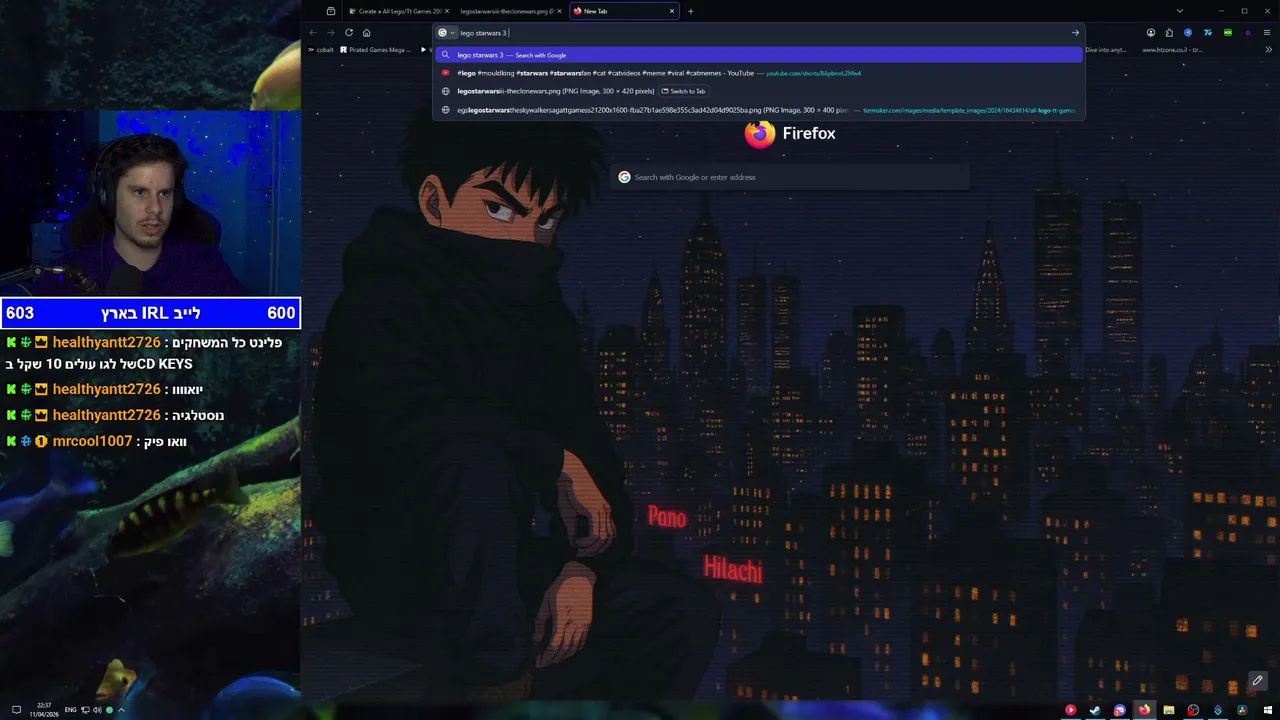Click the Firefox taskbar icon
1280x720 pixels.
[x=1144, y=710]
